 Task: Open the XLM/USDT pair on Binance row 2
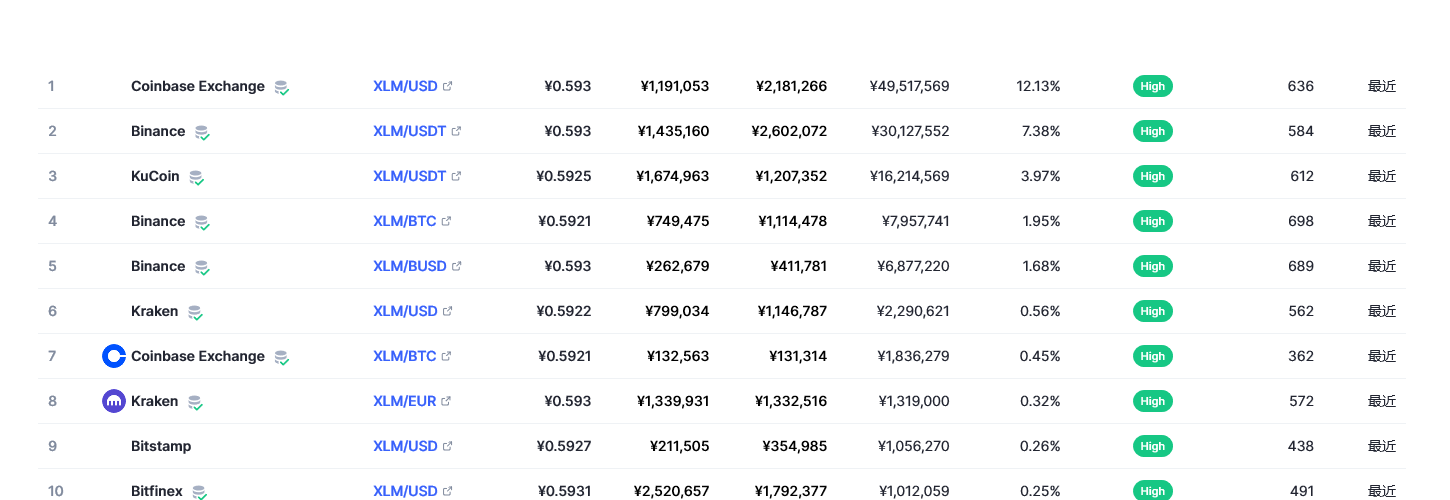pyautogui.click(x=410, y=131)
